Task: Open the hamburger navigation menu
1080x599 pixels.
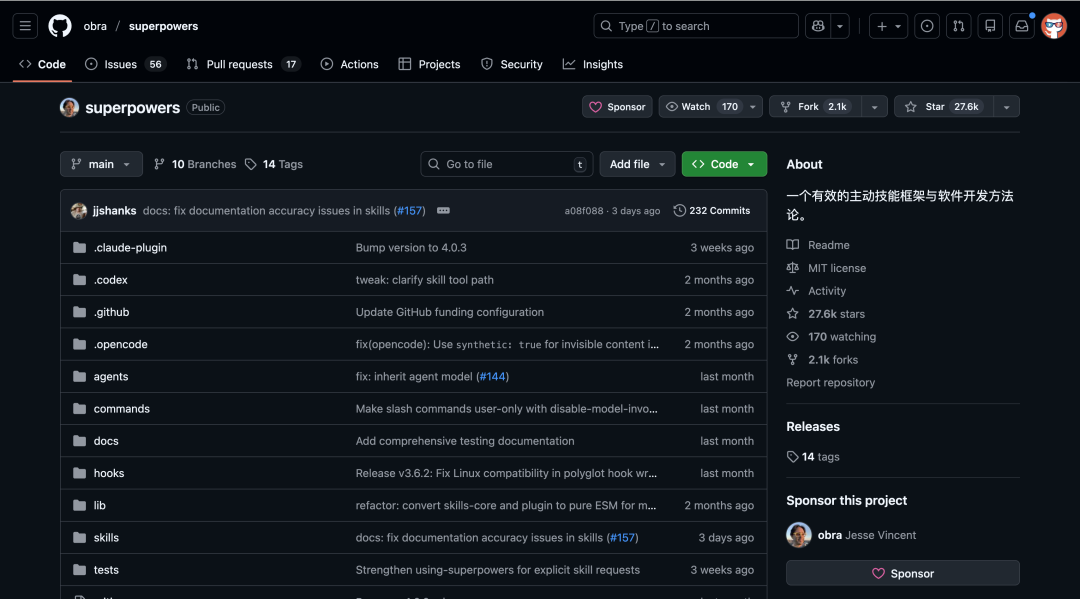Action: click(25, 26)
